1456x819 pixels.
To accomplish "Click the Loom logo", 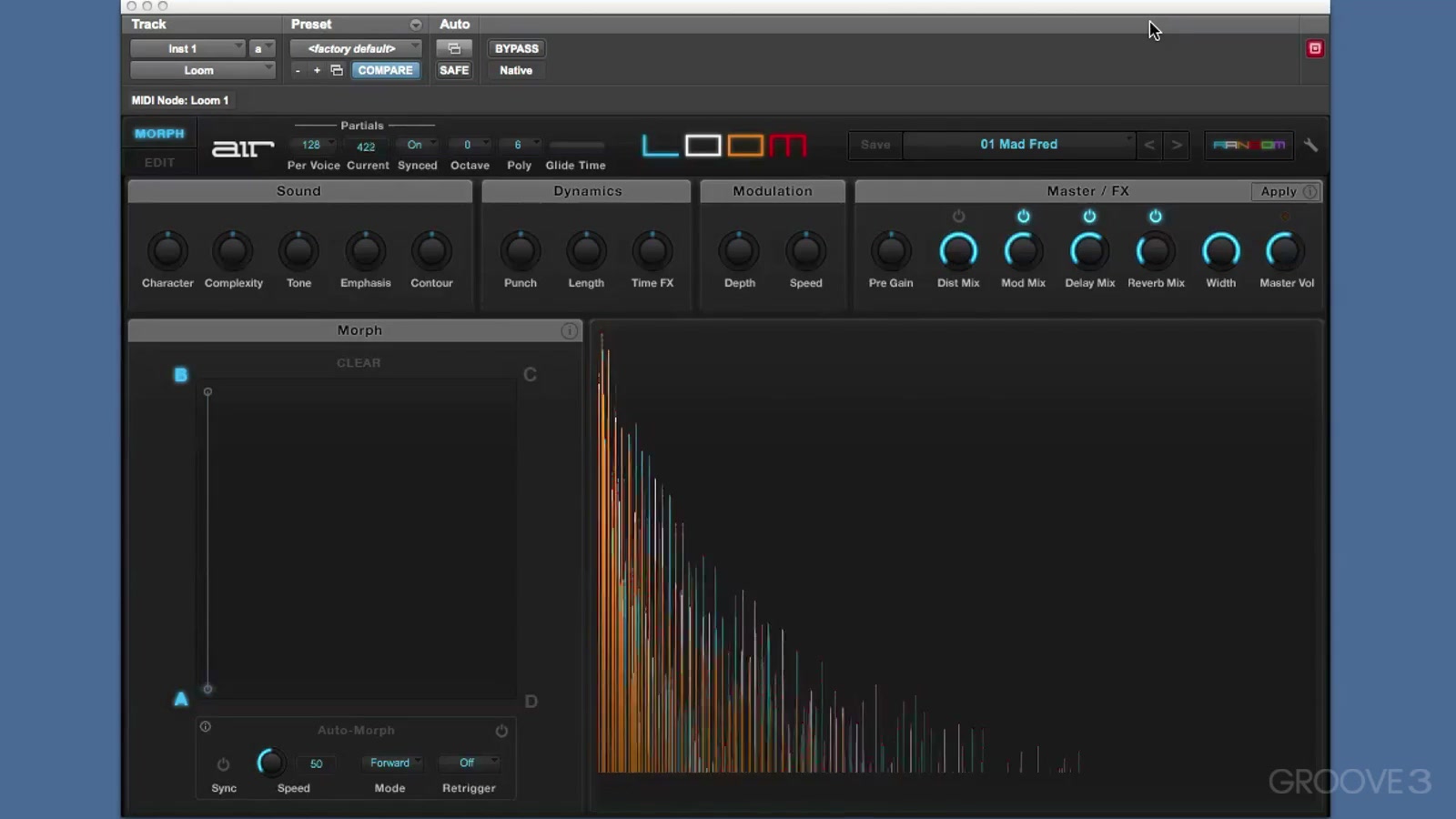I will coord(723,146).
